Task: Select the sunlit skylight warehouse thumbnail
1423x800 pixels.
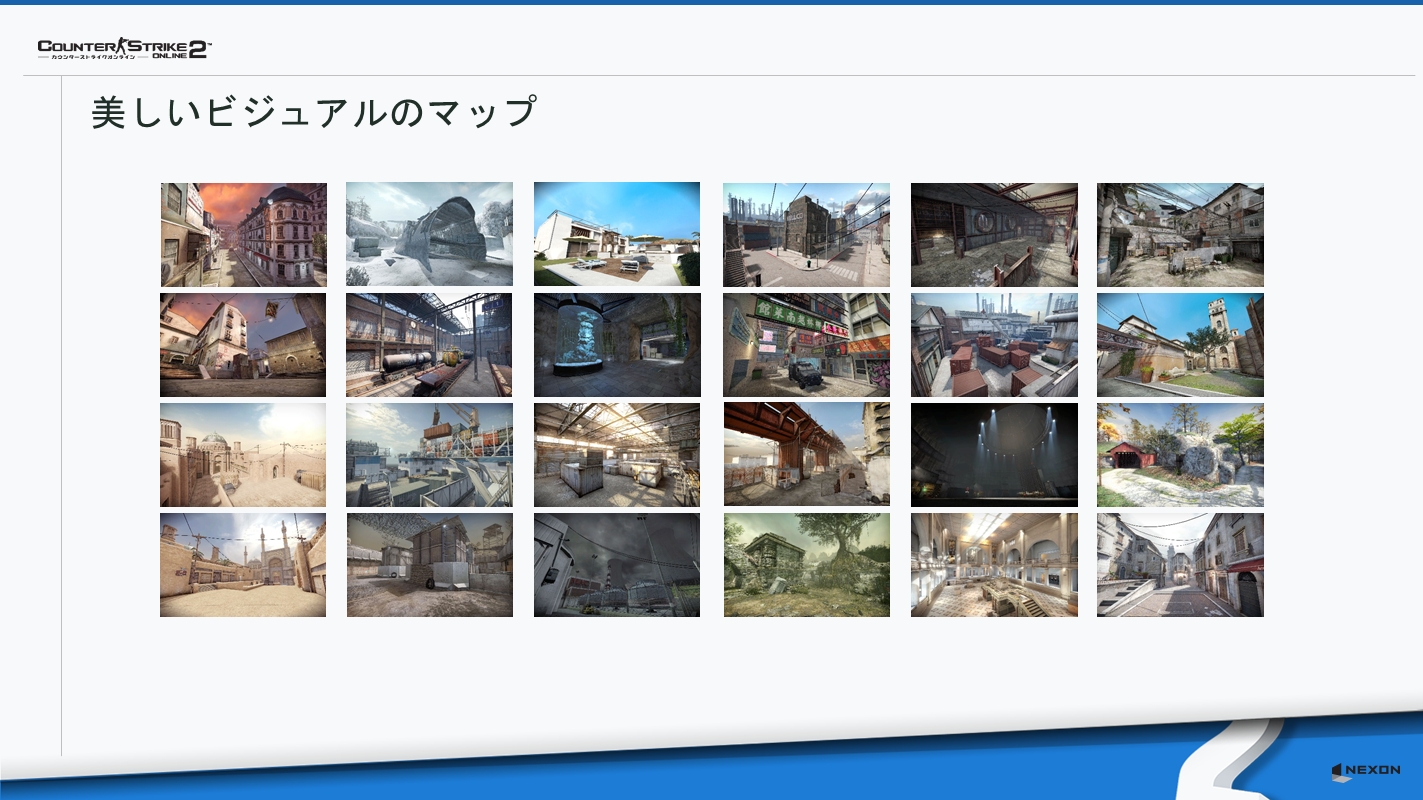Action: [617, 455]
